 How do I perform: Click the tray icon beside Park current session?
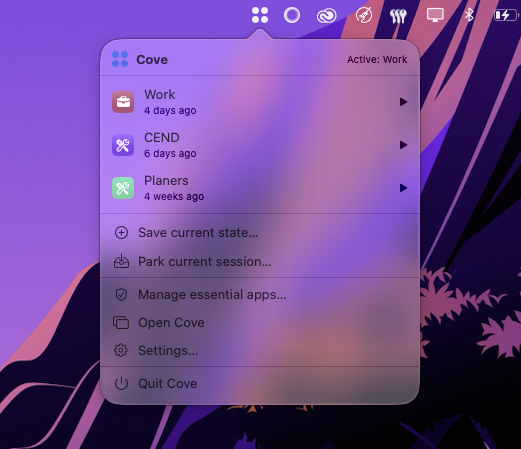(x=121, y=261)
